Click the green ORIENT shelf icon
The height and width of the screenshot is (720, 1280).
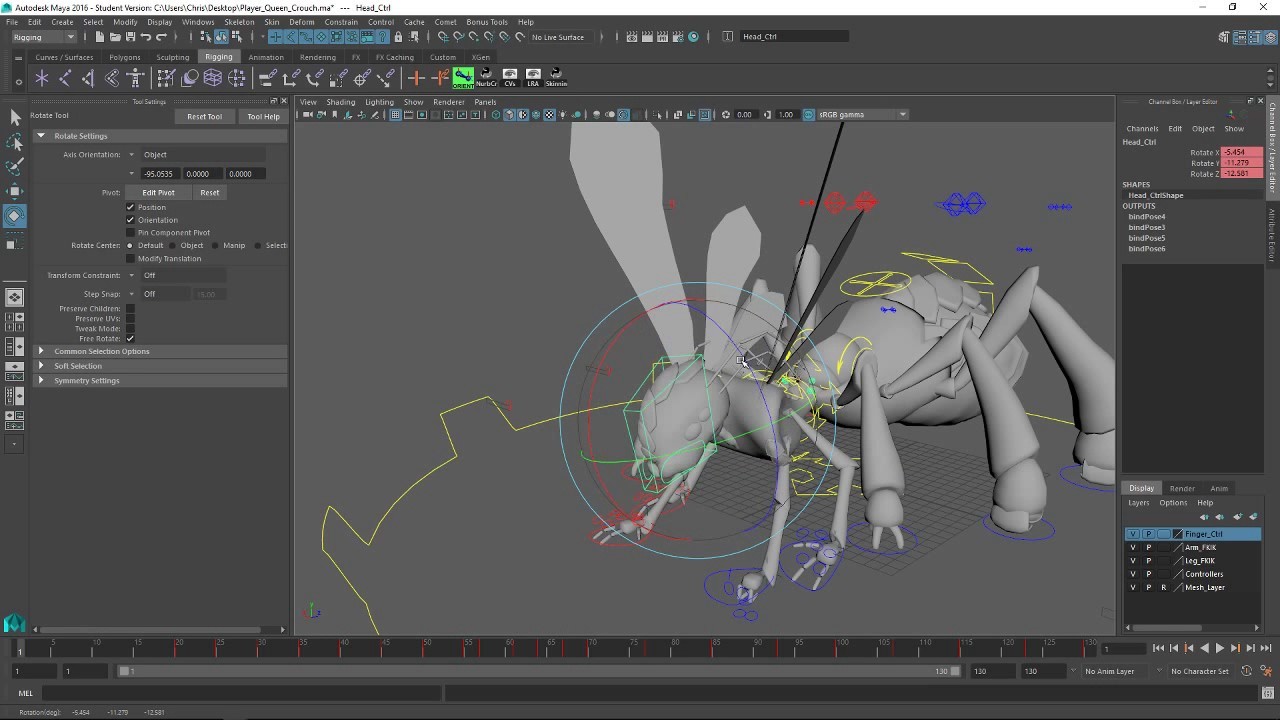[463, 77]
